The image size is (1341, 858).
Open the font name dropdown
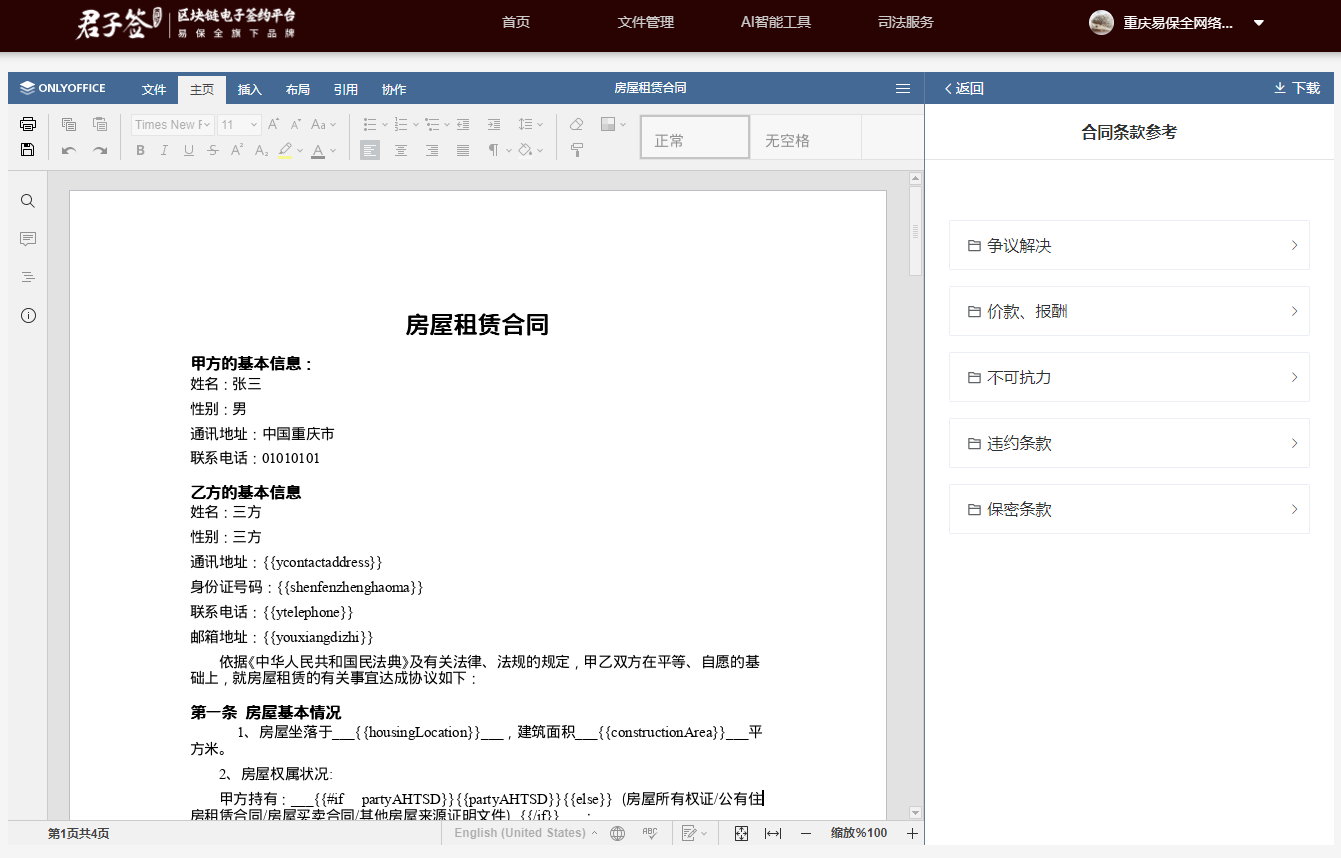click(172, 125)
